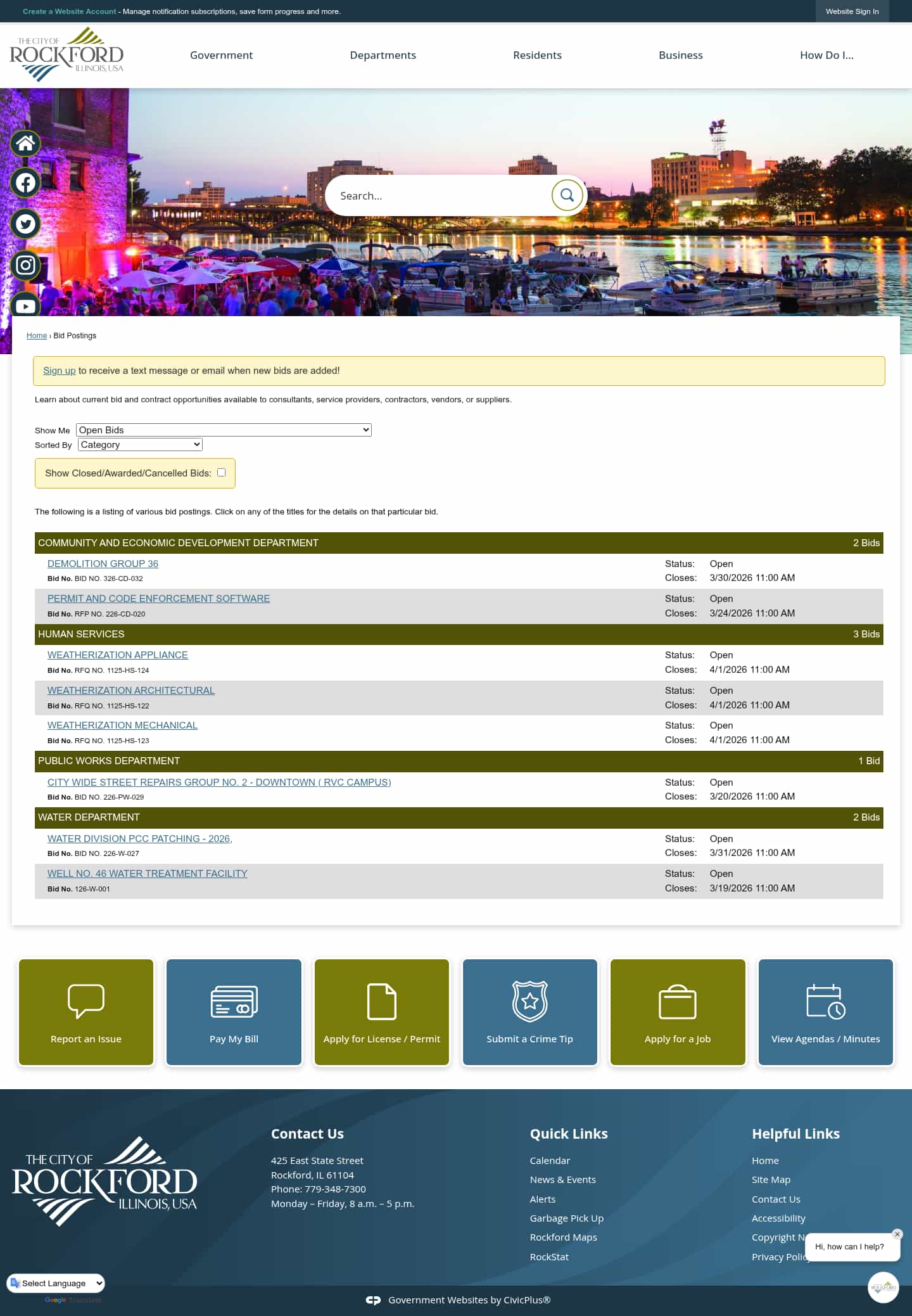912x1316 pixels.
Task: Click the Website Sign In button
Action: (852, 11)
